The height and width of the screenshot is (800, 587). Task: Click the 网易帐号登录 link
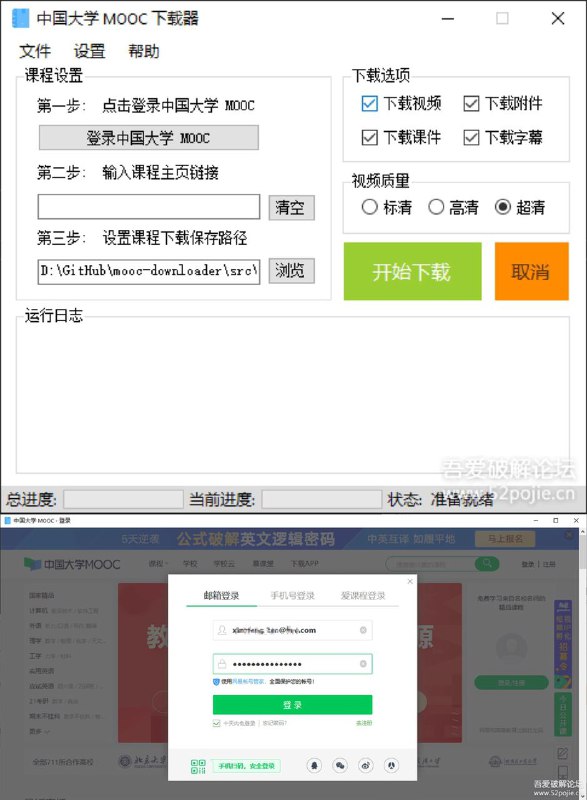[249, 682]
